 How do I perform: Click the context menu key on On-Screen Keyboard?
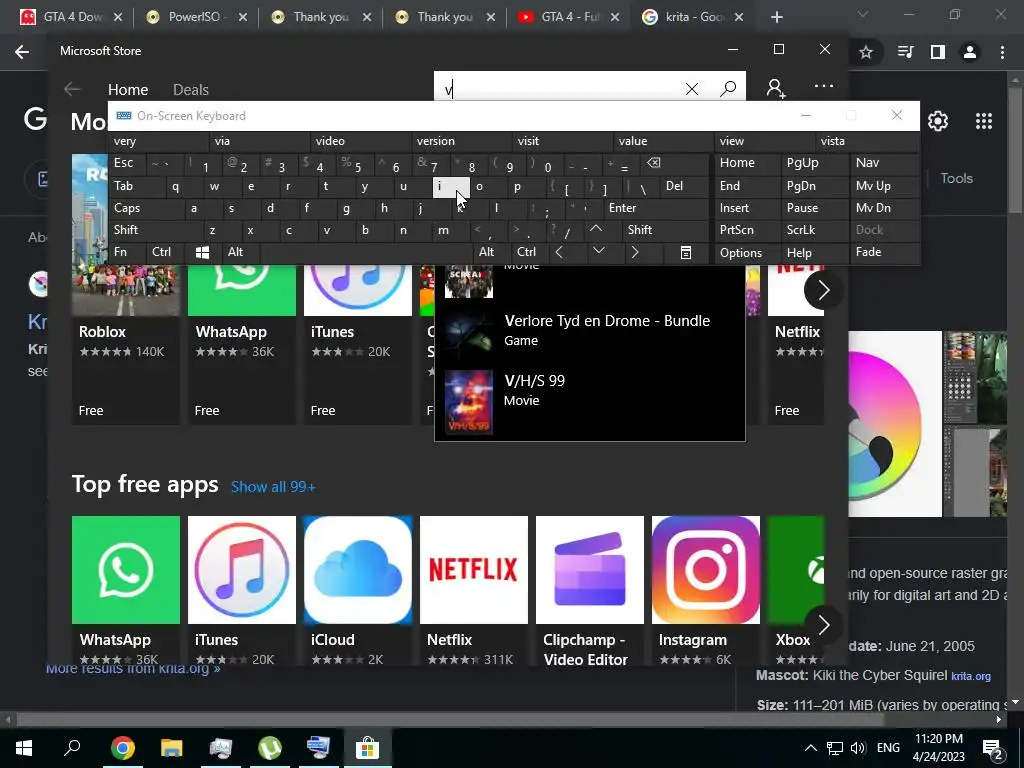(x=686, y=253)
